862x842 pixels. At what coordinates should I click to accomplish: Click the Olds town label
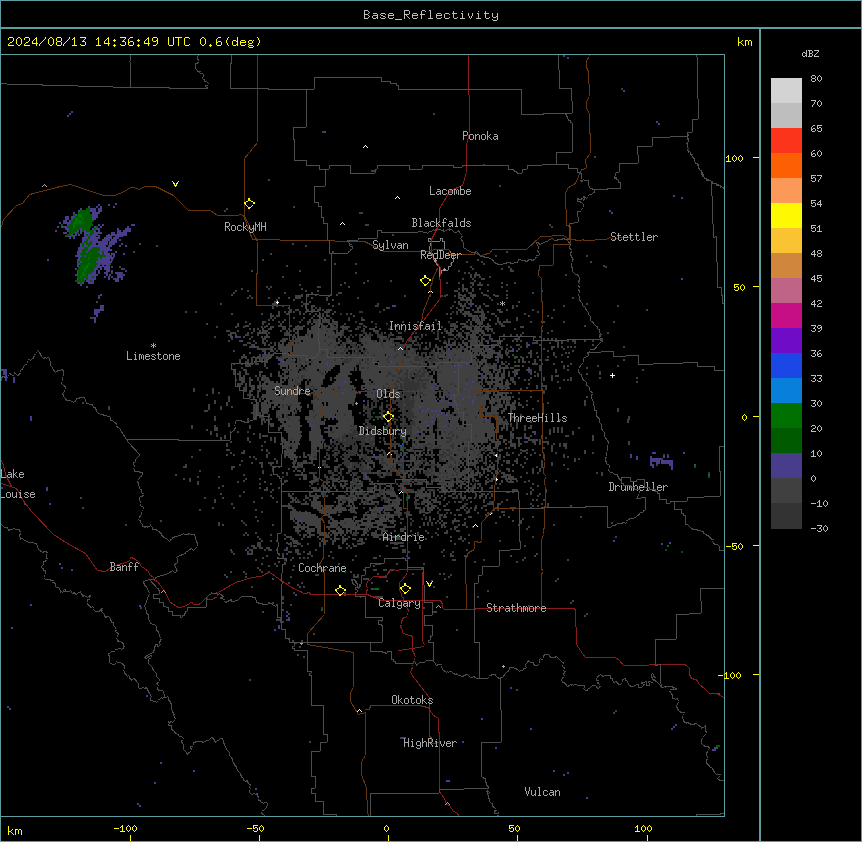point(388,394)
